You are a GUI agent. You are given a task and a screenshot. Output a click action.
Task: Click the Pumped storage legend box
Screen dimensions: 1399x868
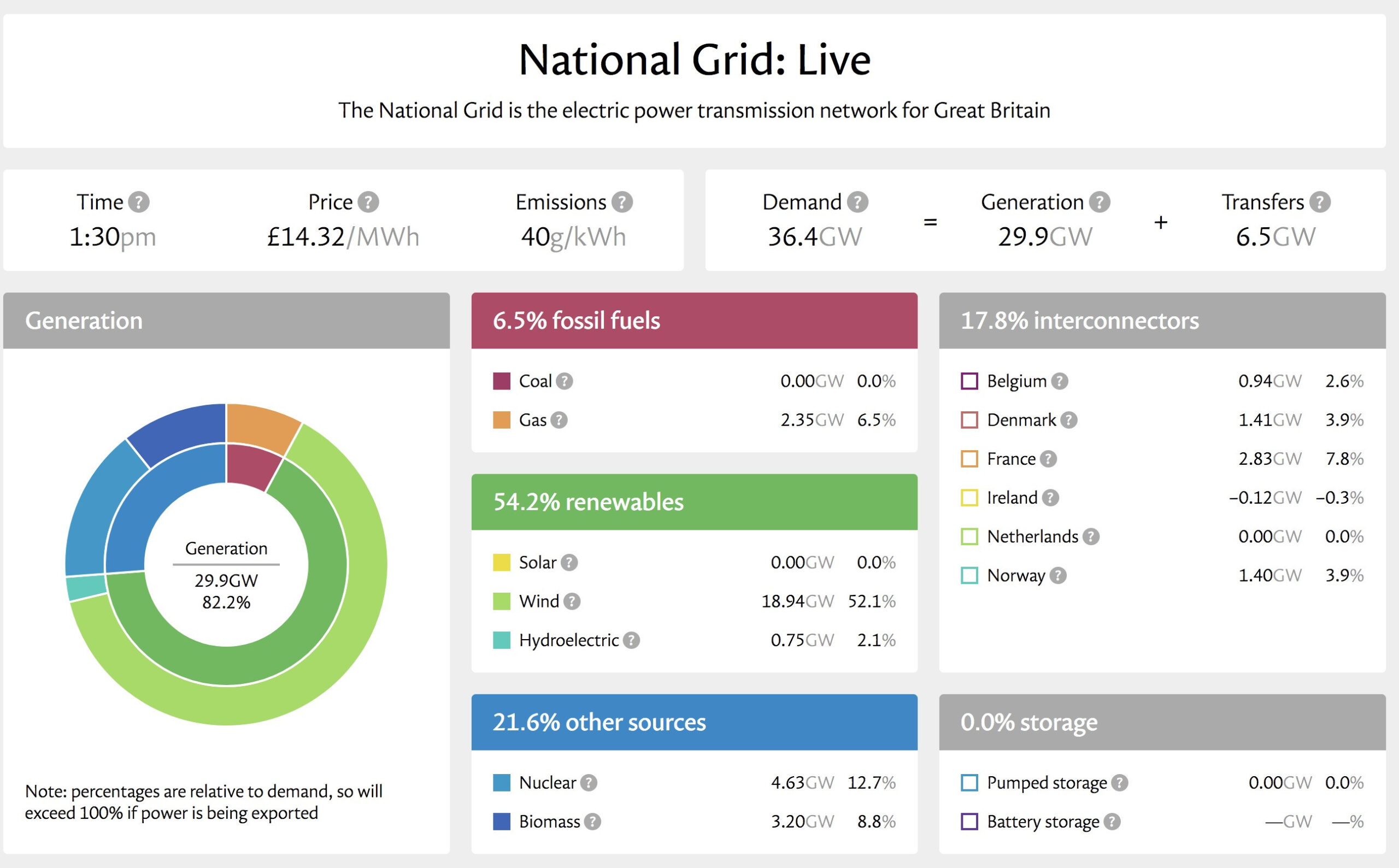(969, 782)
